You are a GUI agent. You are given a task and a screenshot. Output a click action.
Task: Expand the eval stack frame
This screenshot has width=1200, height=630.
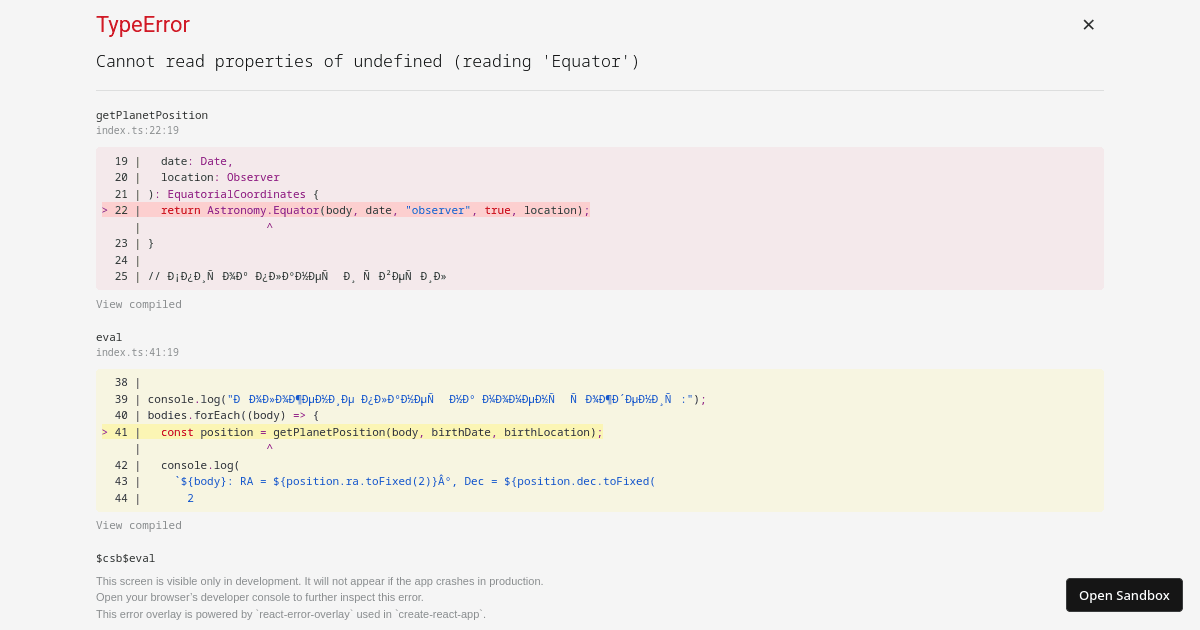(109, 337)
